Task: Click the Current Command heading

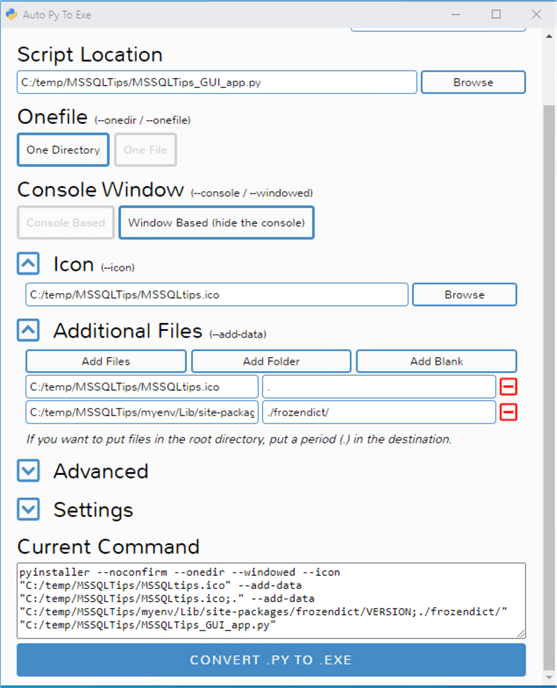Action: (108, 547)
